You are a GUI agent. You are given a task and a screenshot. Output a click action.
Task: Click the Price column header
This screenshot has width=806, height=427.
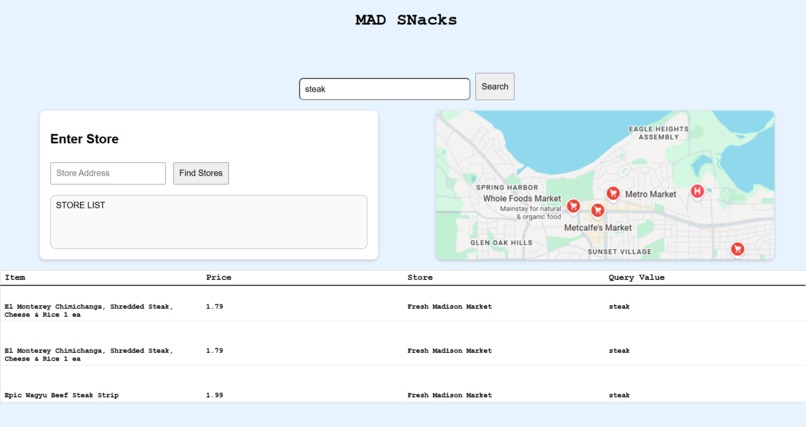(218, 277)
